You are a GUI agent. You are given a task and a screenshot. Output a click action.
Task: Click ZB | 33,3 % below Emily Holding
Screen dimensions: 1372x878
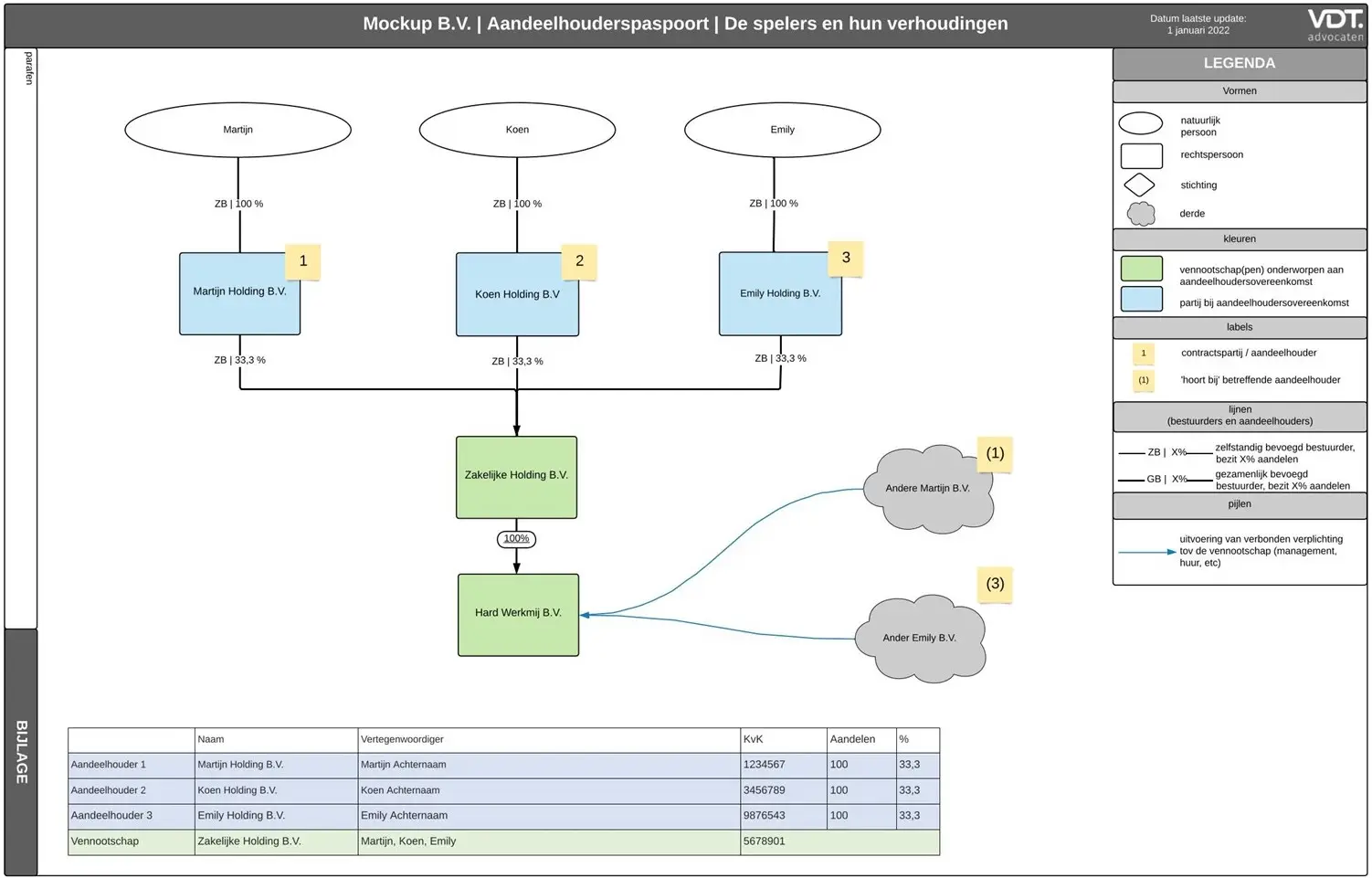coord(780,358)
